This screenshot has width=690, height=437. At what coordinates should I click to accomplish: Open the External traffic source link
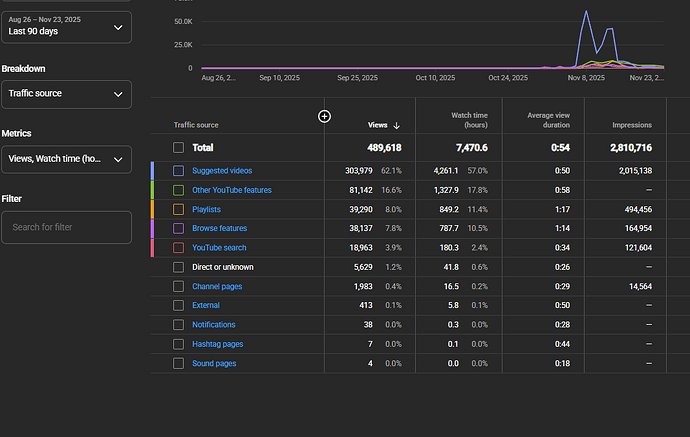[206, 306]
